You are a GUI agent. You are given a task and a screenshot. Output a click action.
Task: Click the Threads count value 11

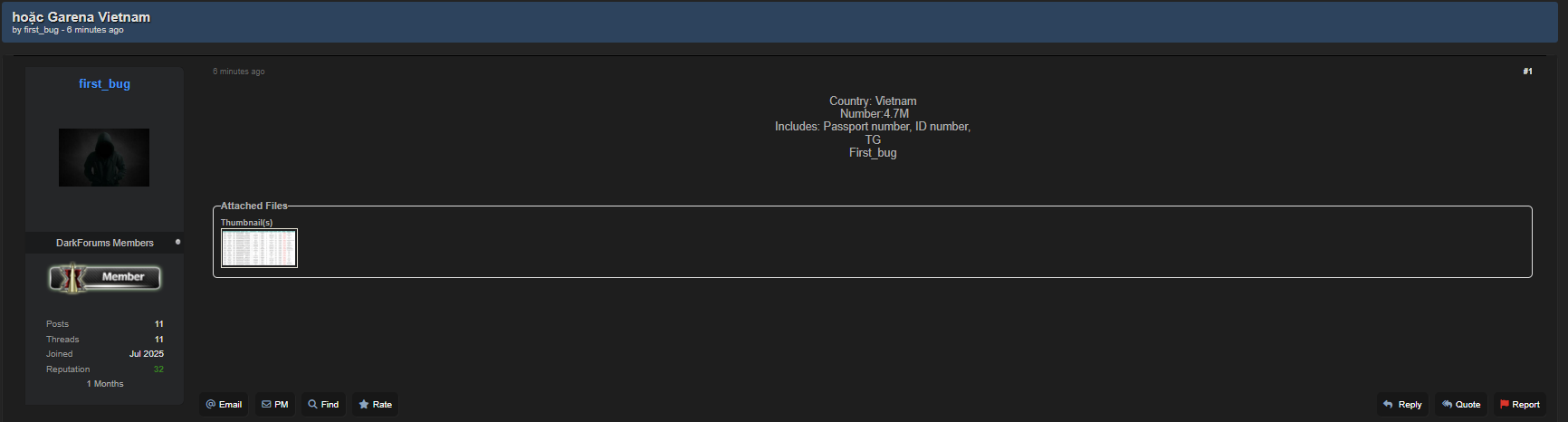coord(158,340)
